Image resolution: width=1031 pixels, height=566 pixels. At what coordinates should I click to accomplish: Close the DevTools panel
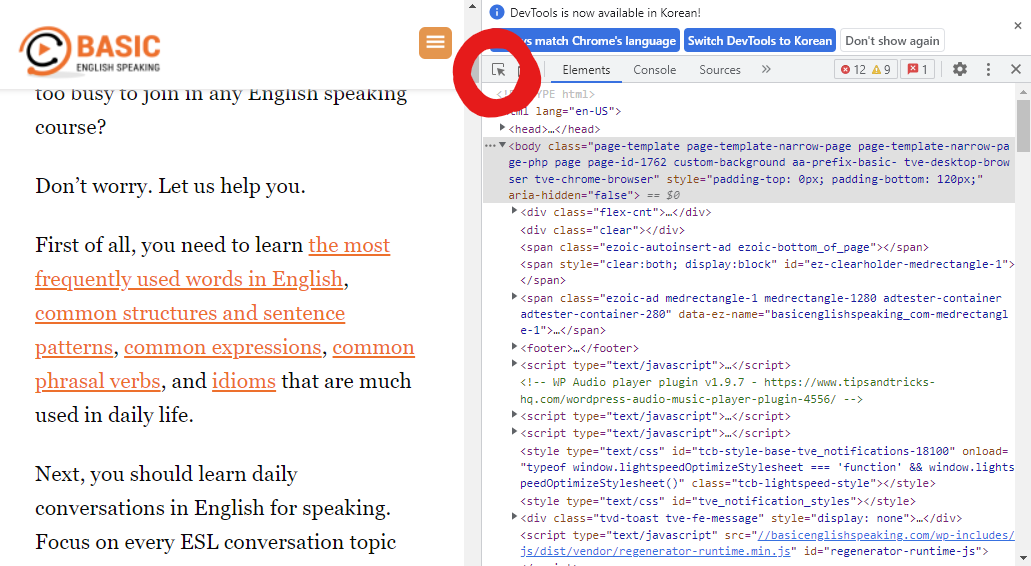1016,69
